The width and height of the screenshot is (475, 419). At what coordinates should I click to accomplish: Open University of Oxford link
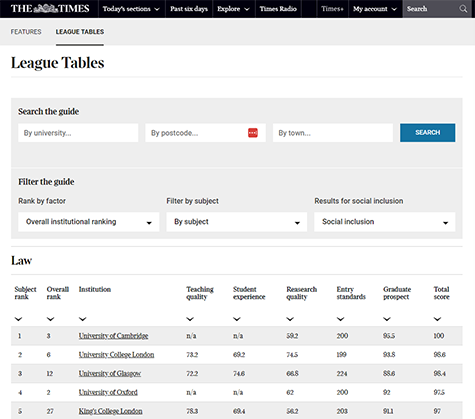(108, 392)
